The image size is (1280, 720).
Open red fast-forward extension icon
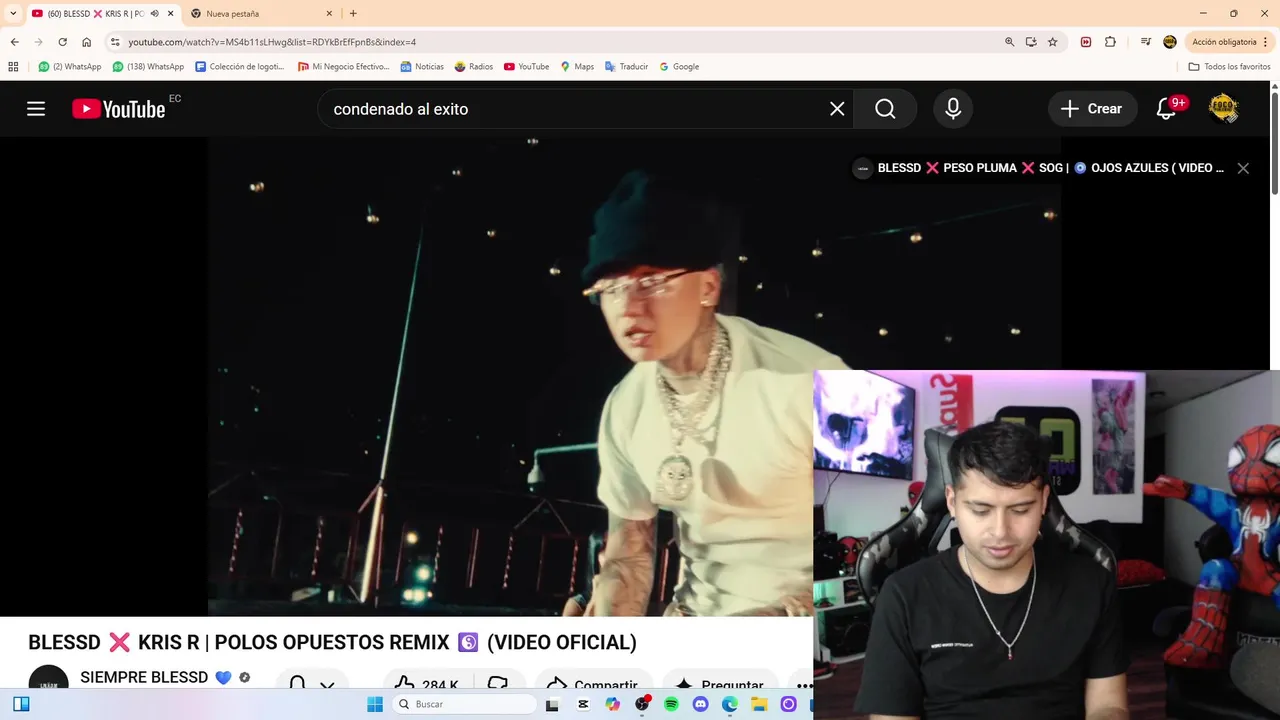coord(1086,42)
